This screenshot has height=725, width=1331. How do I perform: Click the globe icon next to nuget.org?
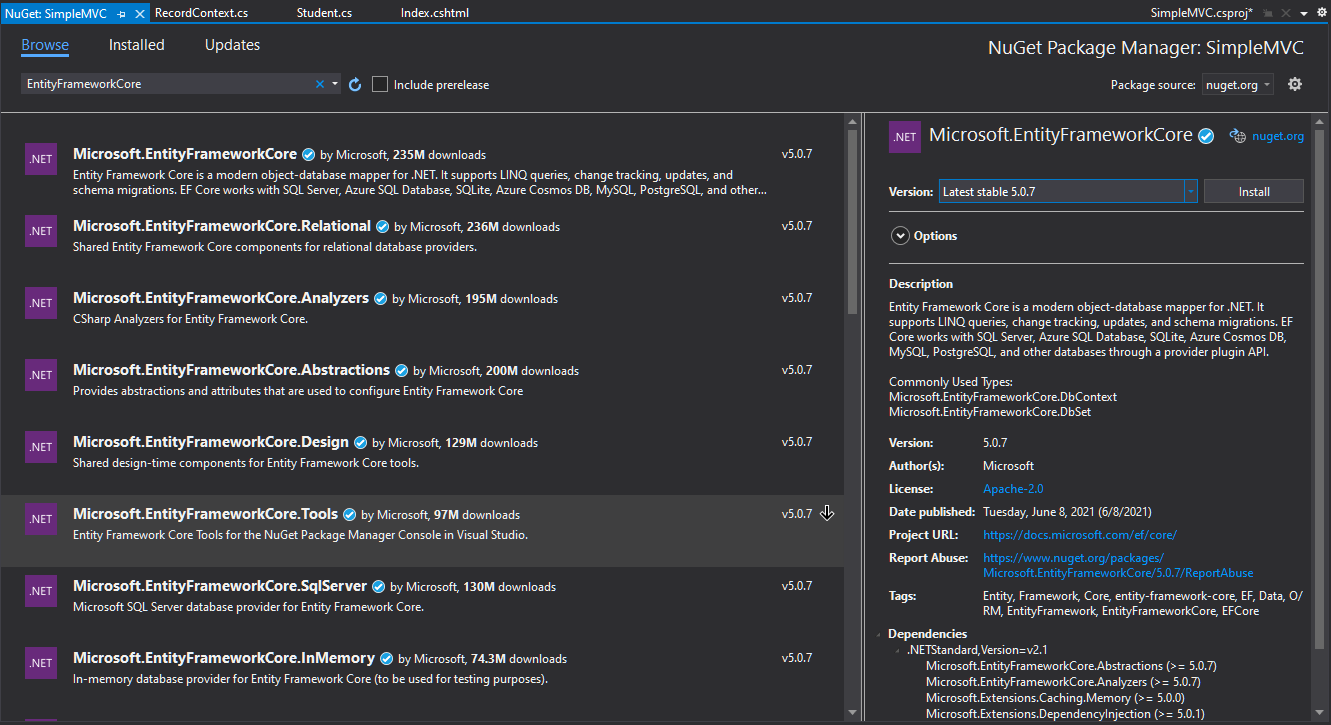pos(1238,136)
